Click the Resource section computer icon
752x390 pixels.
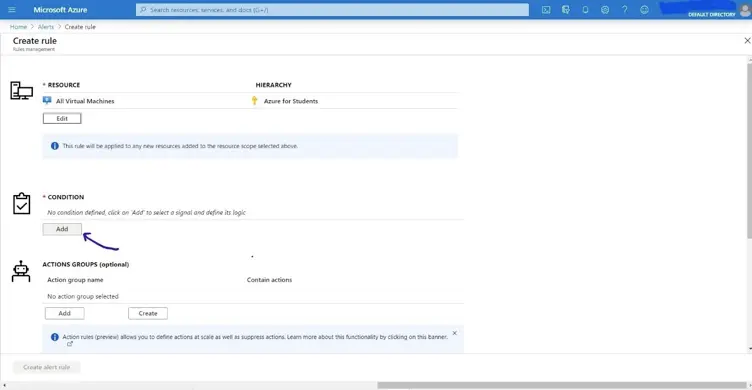click(22, 91)
